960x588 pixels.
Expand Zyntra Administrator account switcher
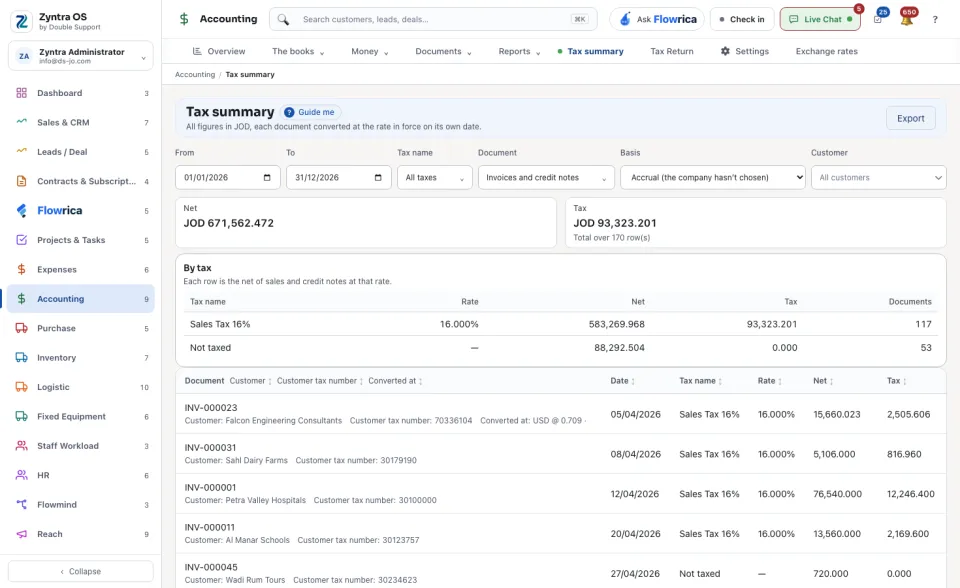[x=81, y=56]
